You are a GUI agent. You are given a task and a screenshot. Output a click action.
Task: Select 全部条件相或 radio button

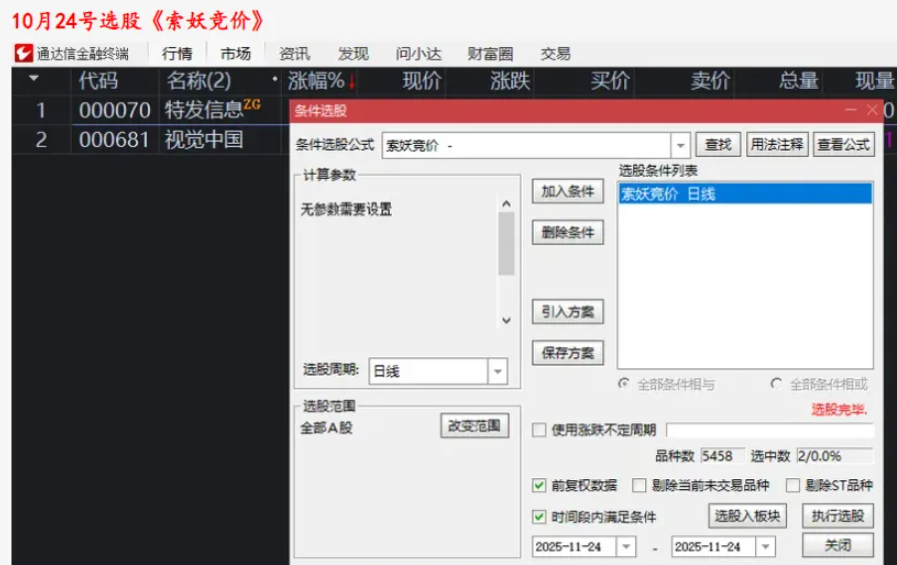tap(777, 384)
